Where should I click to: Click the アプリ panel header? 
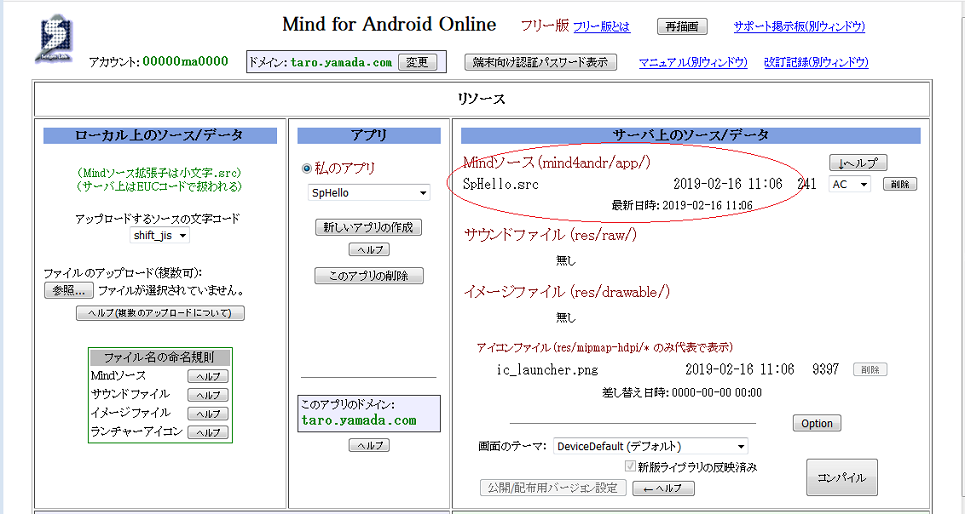[369, 135]
